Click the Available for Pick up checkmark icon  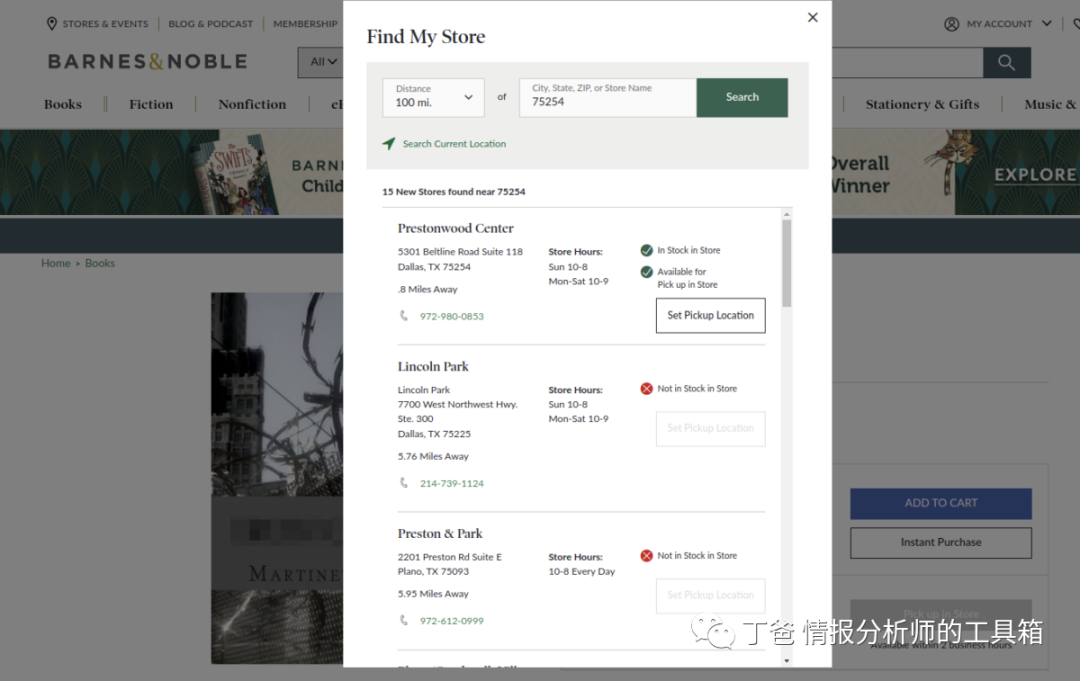[x=646, y=272]
